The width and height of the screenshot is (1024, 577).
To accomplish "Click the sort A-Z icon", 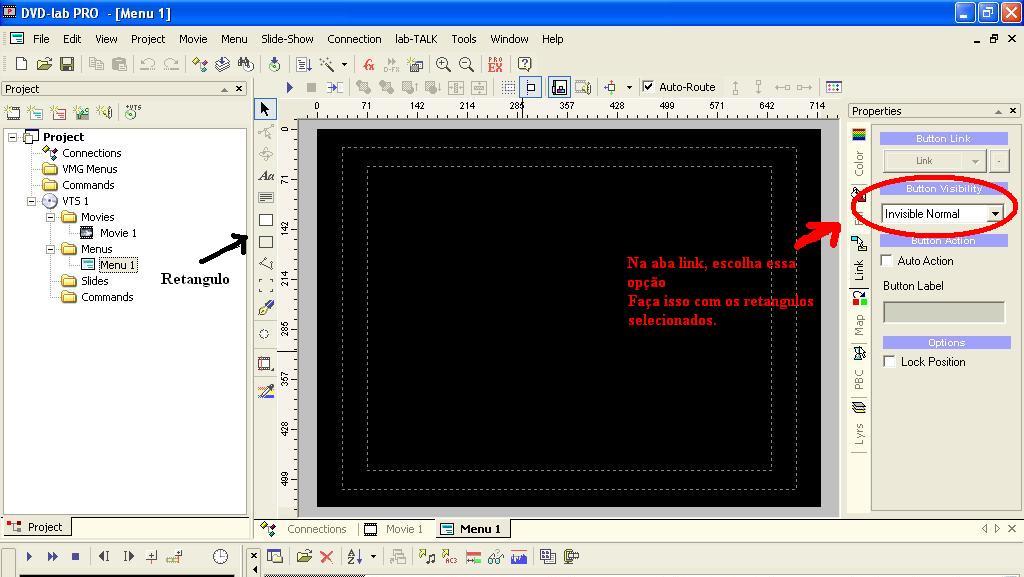I will click(355, 557).
